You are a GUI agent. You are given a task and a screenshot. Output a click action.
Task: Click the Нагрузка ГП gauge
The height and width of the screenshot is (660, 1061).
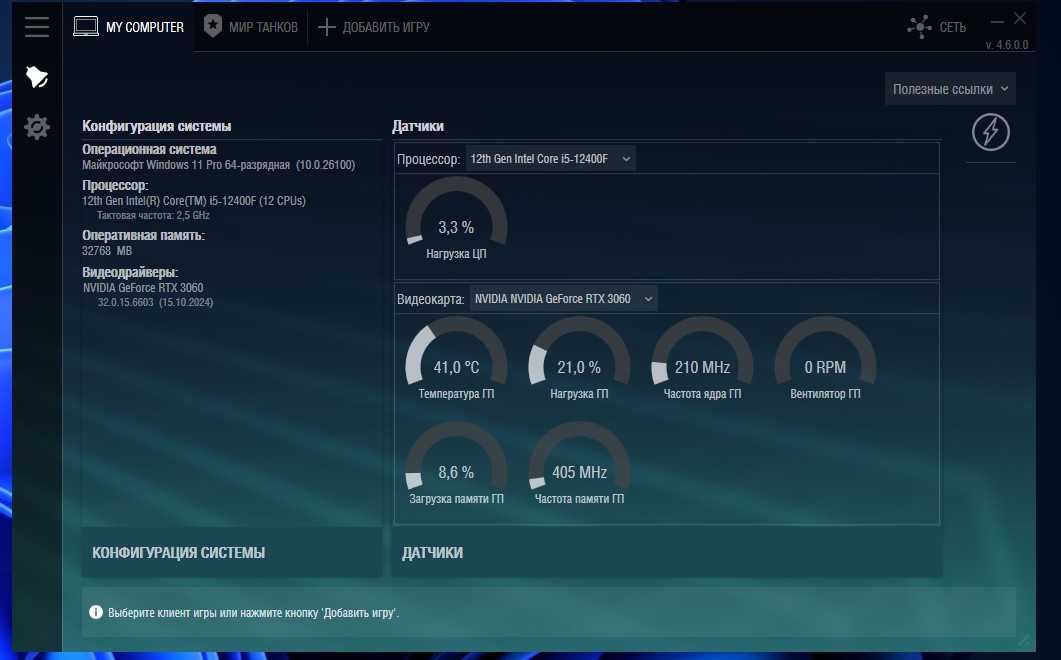579,359
